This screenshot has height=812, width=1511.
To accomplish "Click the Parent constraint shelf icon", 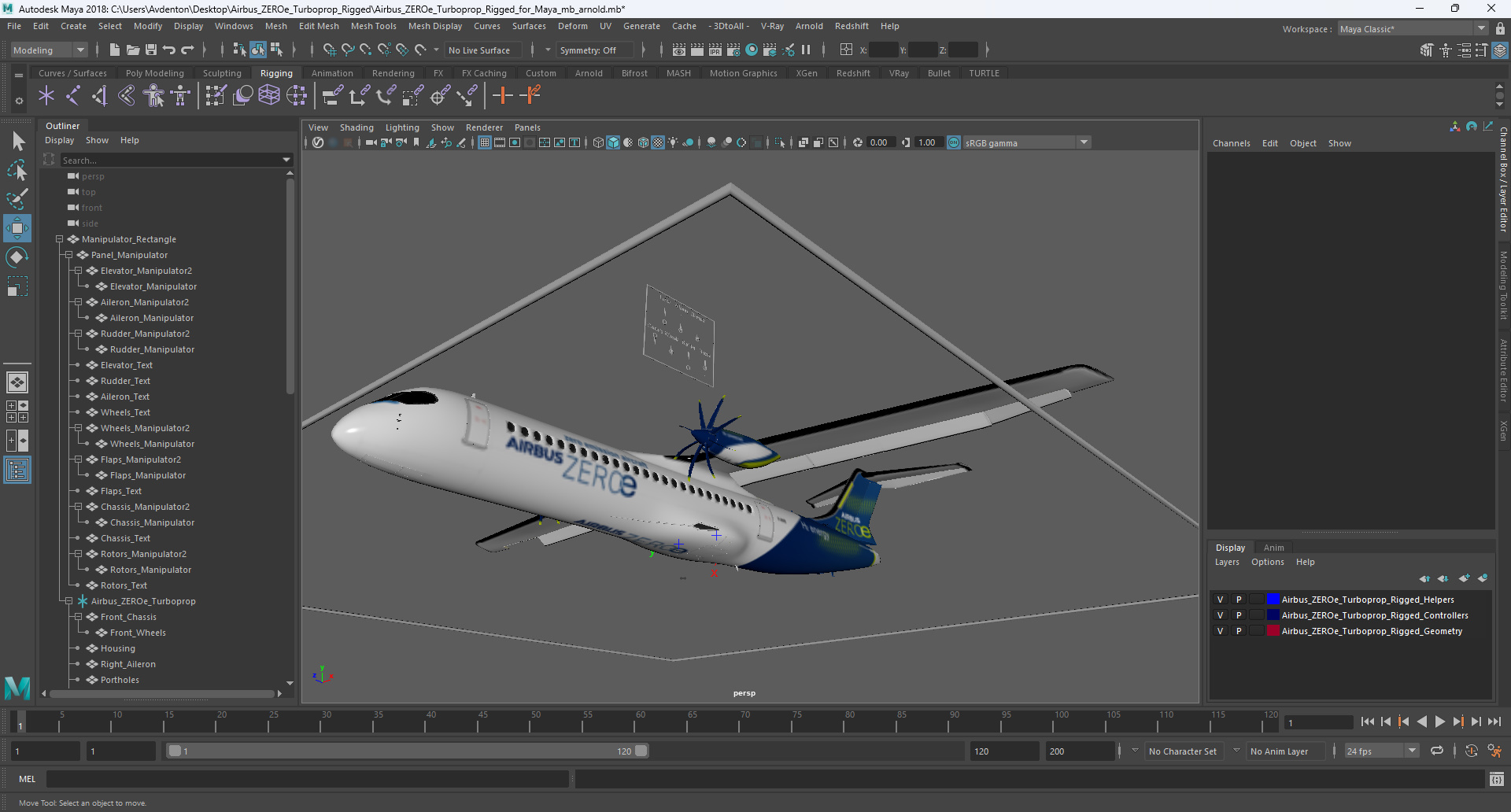I will point(332,96).
